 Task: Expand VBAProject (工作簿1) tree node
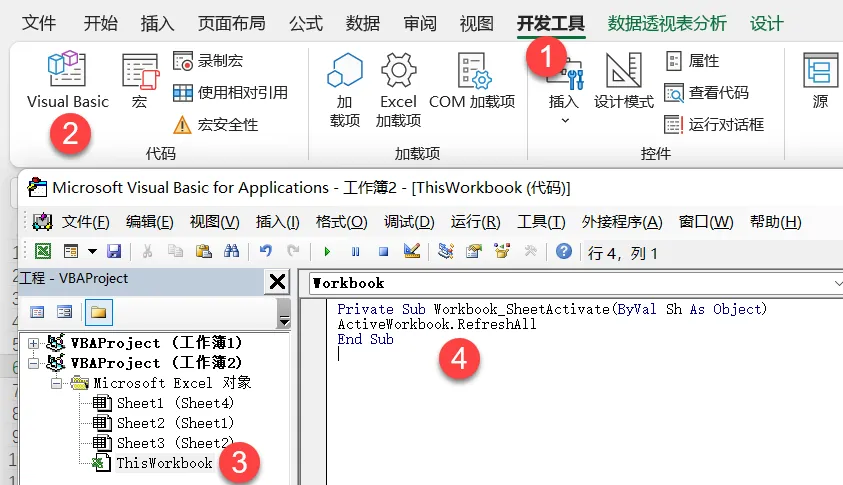[33, 343]
